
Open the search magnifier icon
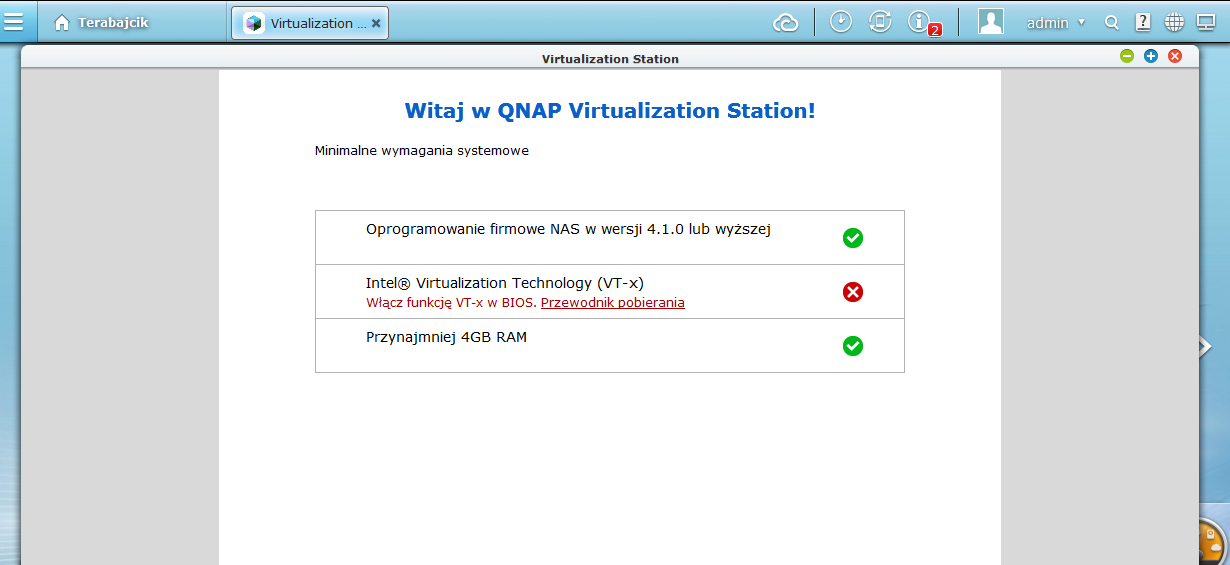[x=1111, y=22]
